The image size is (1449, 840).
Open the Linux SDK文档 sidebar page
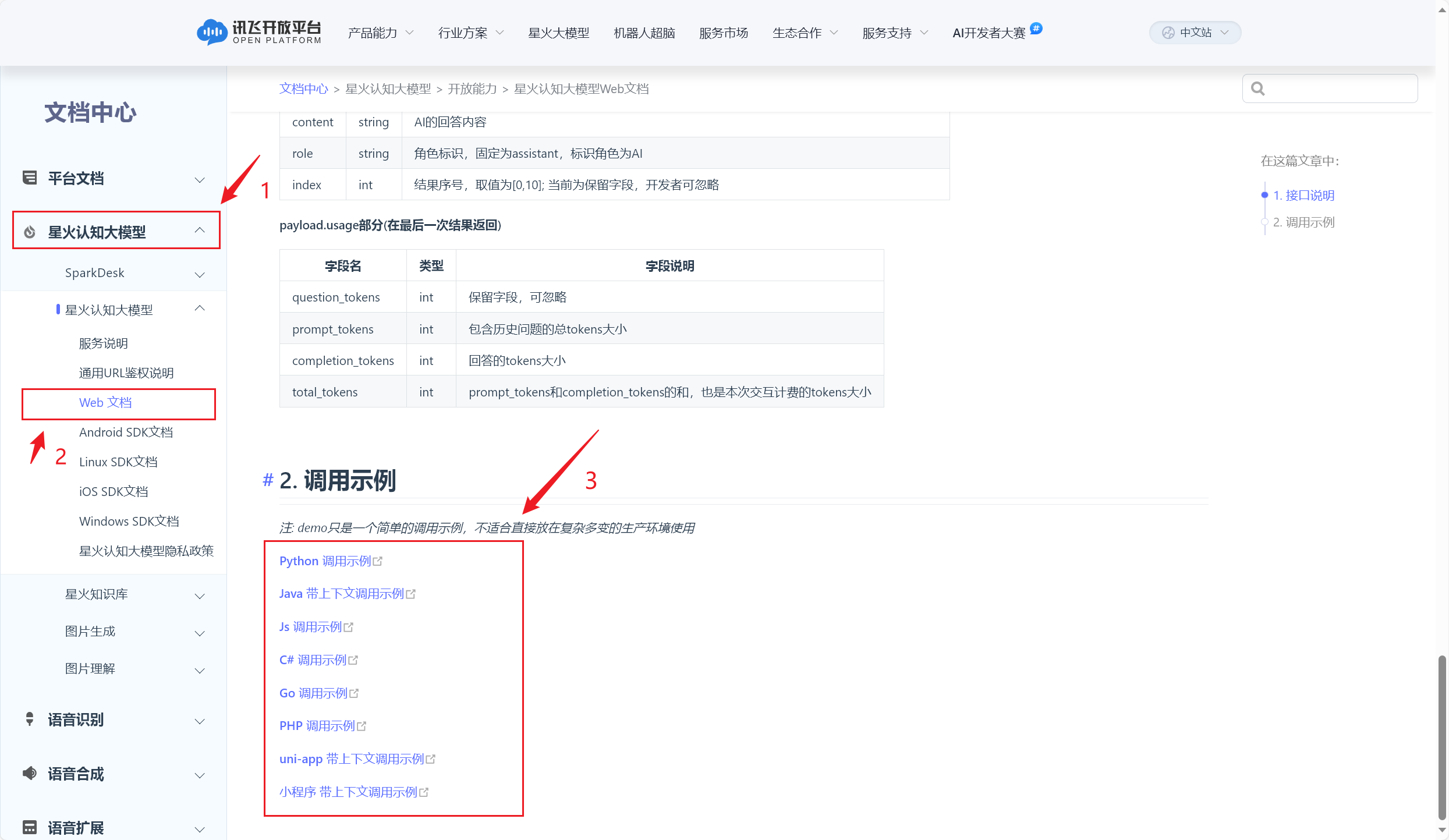click(118, 462)
